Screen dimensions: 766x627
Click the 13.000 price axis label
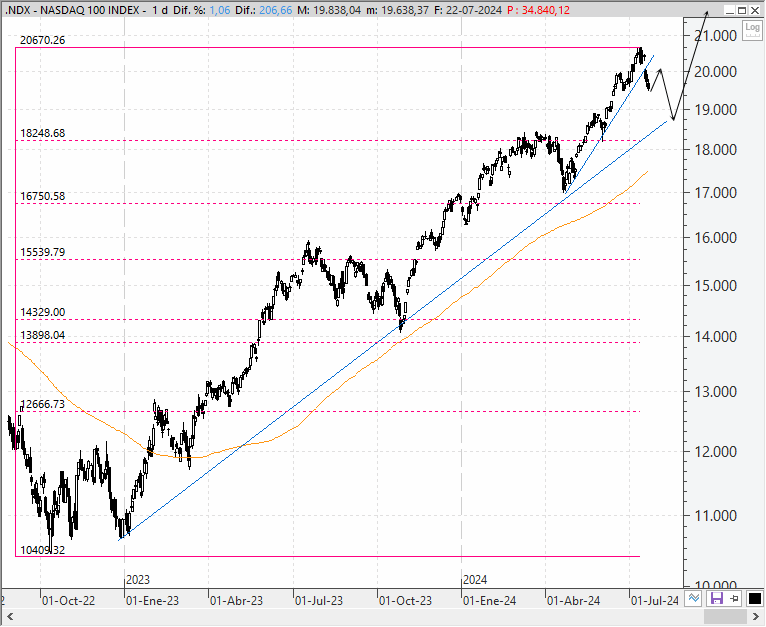coord(716,391)
